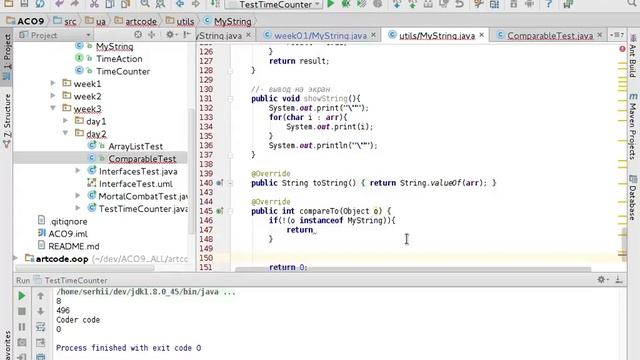Expand the artcode.oop module
The height and width of the screenshot is (360, 640).
click(16, 258)
